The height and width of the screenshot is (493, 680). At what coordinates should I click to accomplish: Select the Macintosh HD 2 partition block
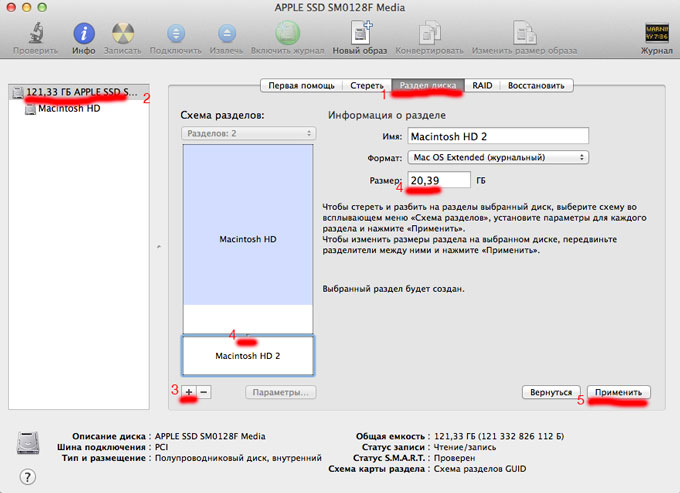pos(248,356)
